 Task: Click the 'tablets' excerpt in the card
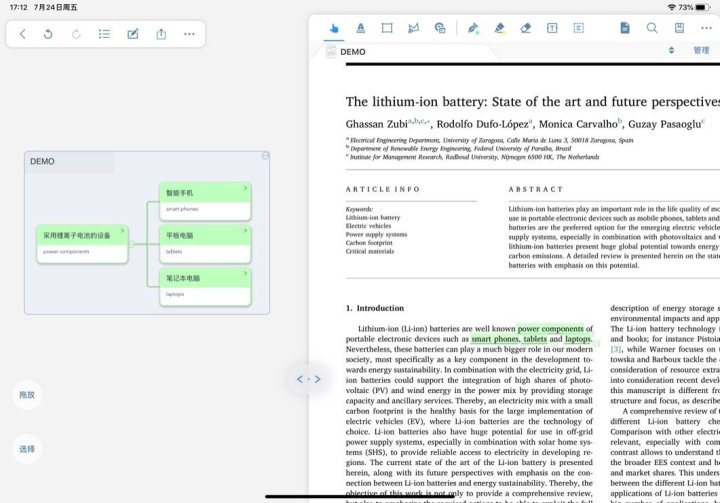(x=174, y=252)
